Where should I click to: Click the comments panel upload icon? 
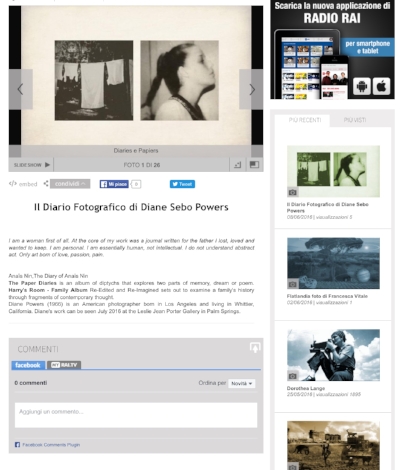[x=255, y=348]
